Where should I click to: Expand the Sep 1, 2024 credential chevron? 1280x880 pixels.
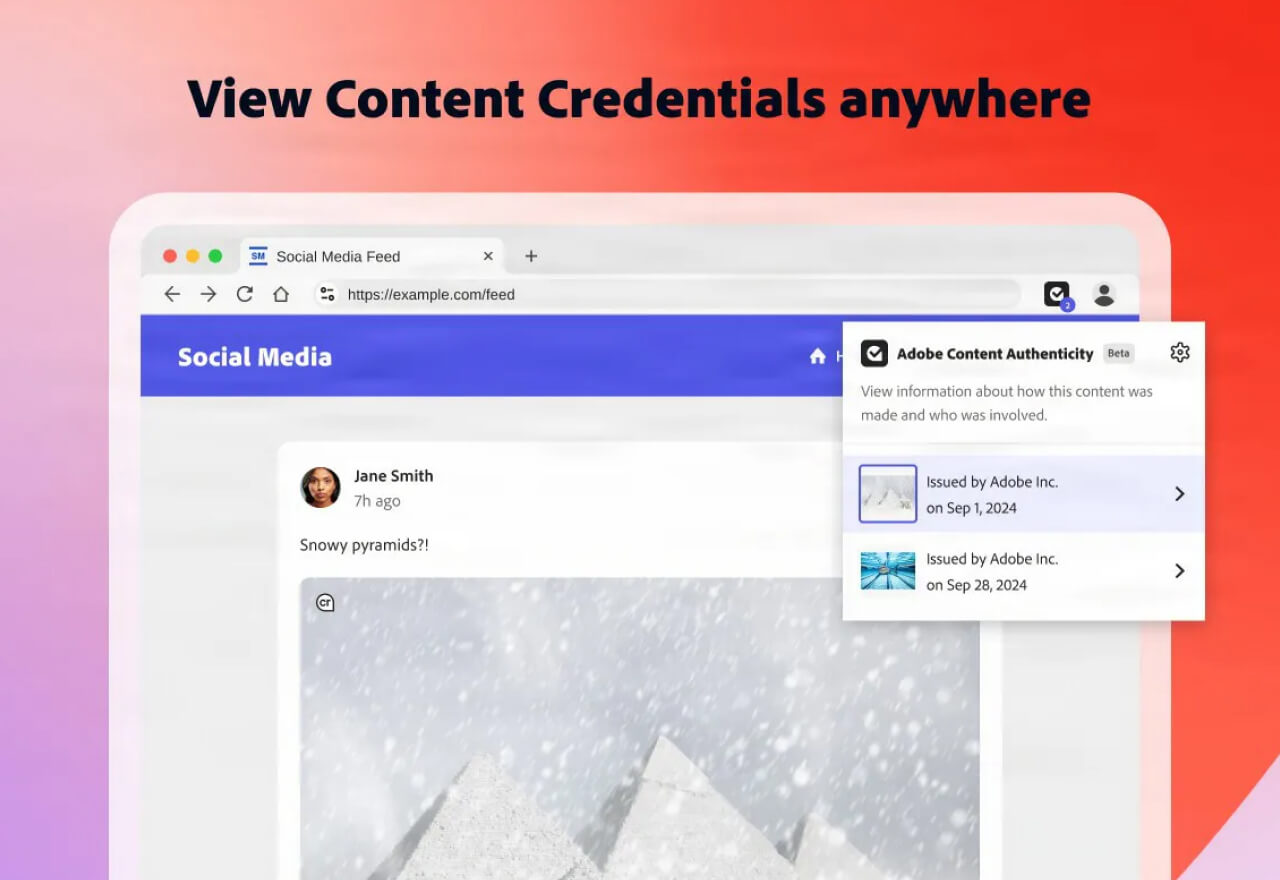click(x=1180, y=494)
